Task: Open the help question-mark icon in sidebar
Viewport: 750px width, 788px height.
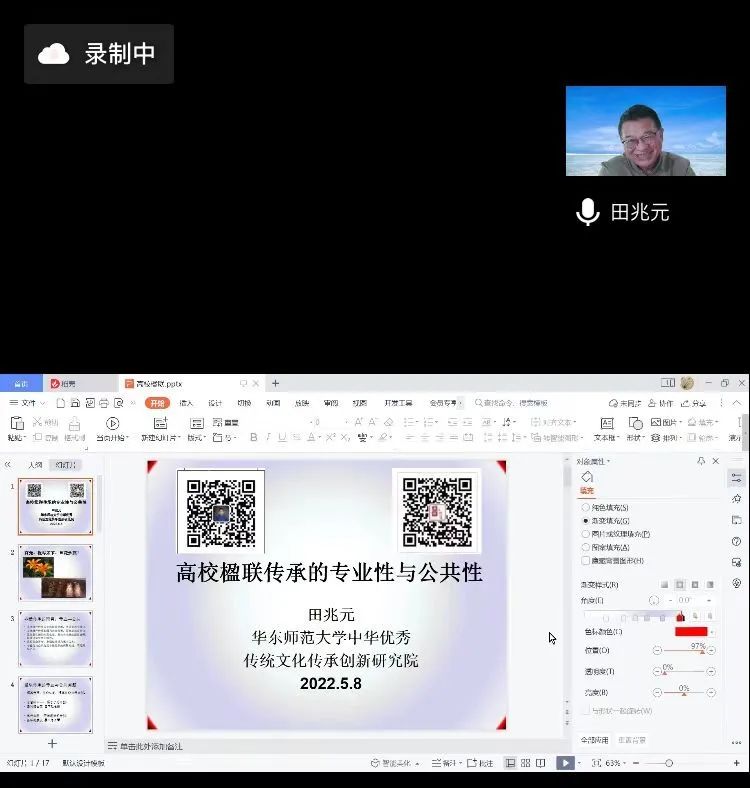Action: 736,541
